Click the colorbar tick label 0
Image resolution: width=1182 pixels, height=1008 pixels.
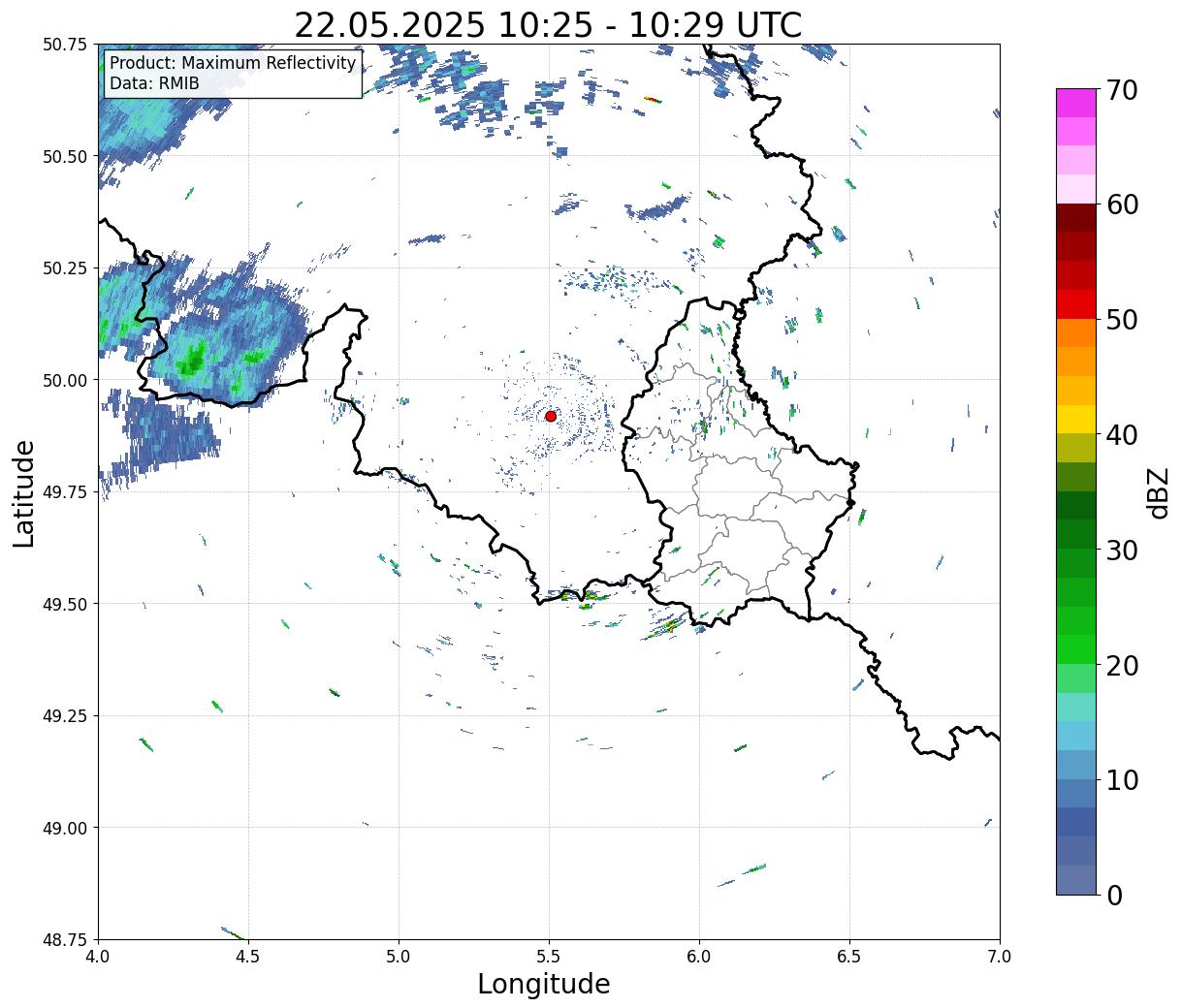point(1114,896)
